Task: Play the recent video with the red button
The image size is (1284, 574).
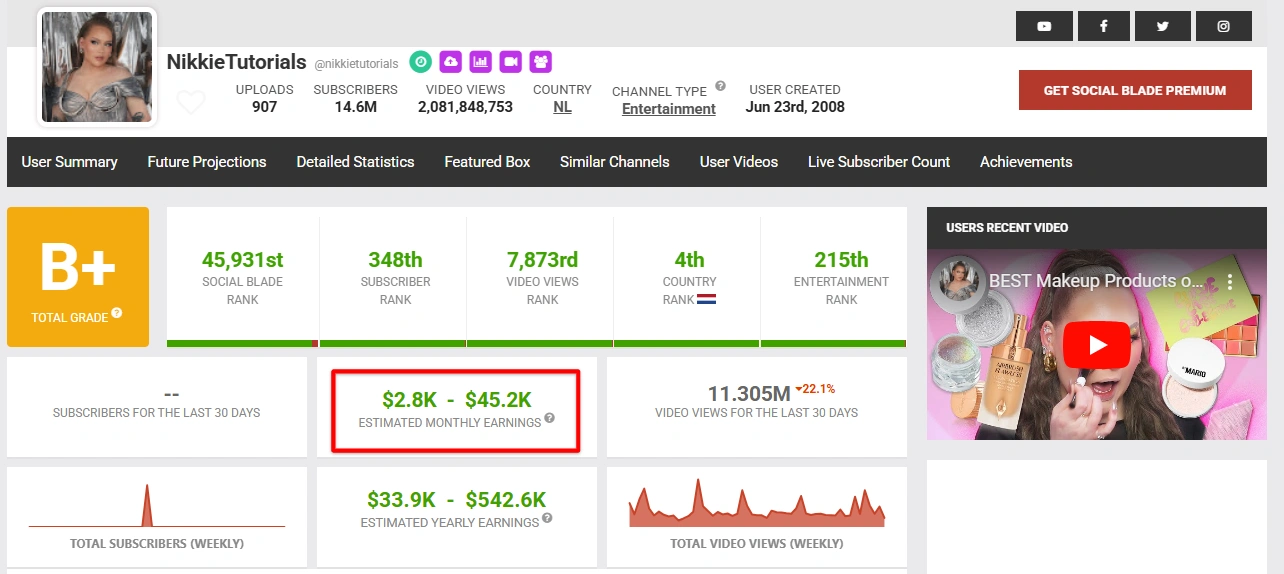Action: (1097, 345)
